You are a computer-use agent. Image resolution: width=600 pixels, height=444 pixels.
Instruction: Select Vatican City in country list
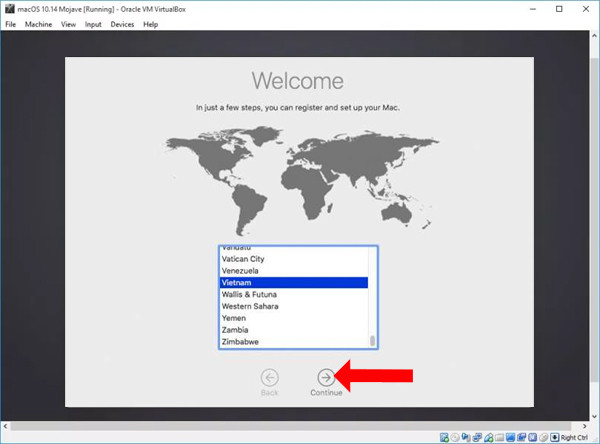coord(293,259)
